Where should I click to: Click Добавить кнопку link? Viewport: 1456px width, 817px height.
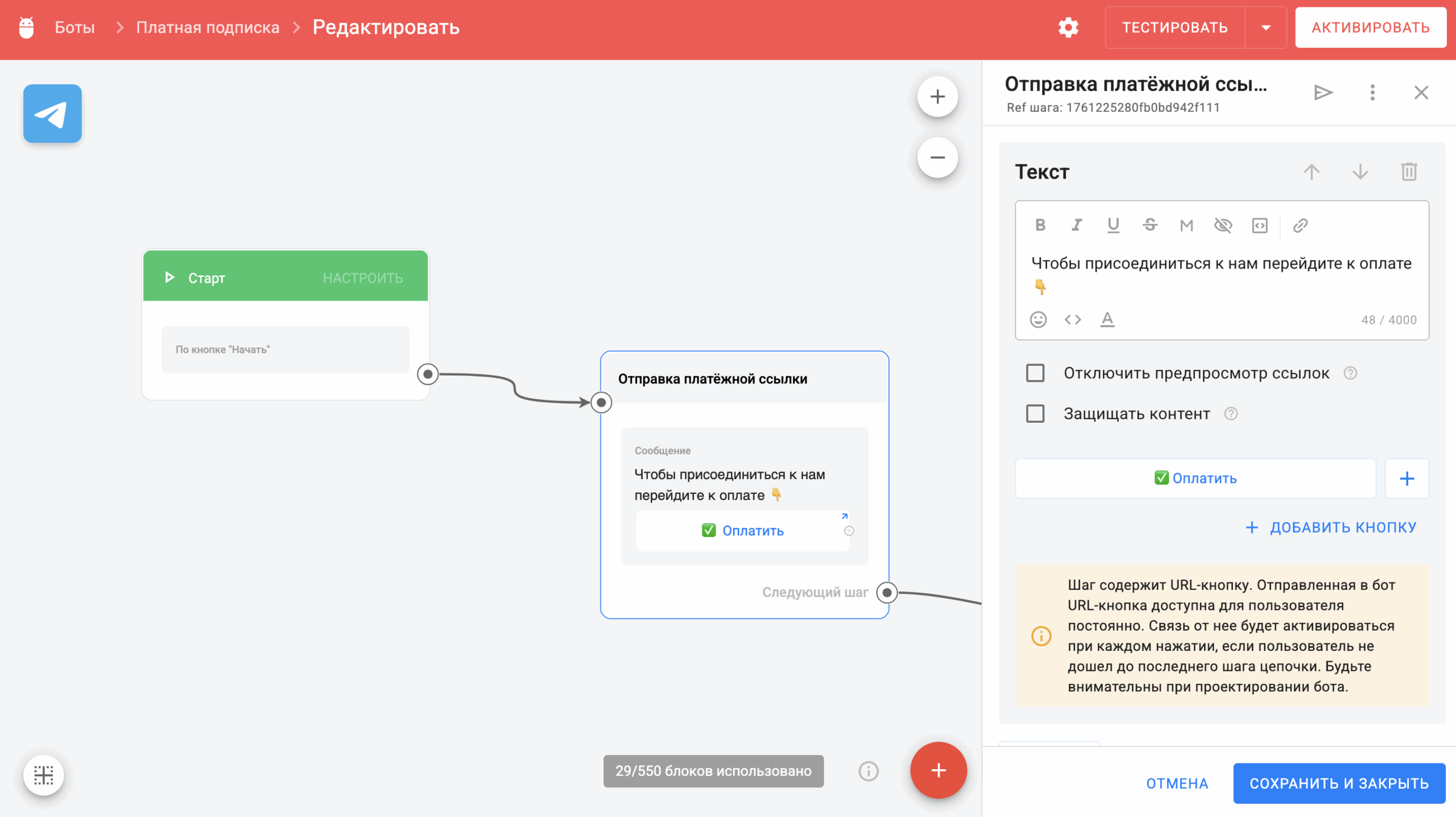click(1331, 527)
